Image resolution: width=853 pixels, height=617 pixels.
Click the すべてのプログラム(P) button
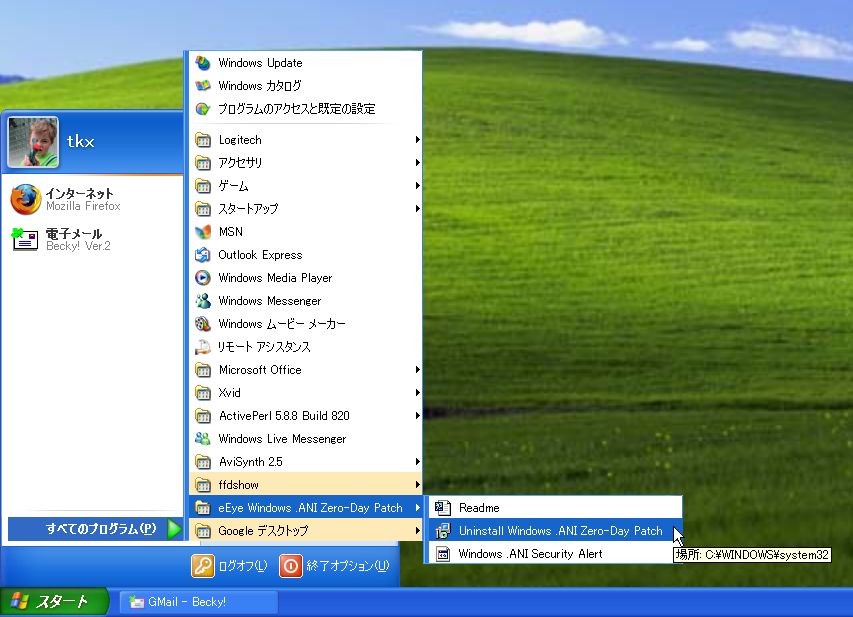[x=96, y=528]
